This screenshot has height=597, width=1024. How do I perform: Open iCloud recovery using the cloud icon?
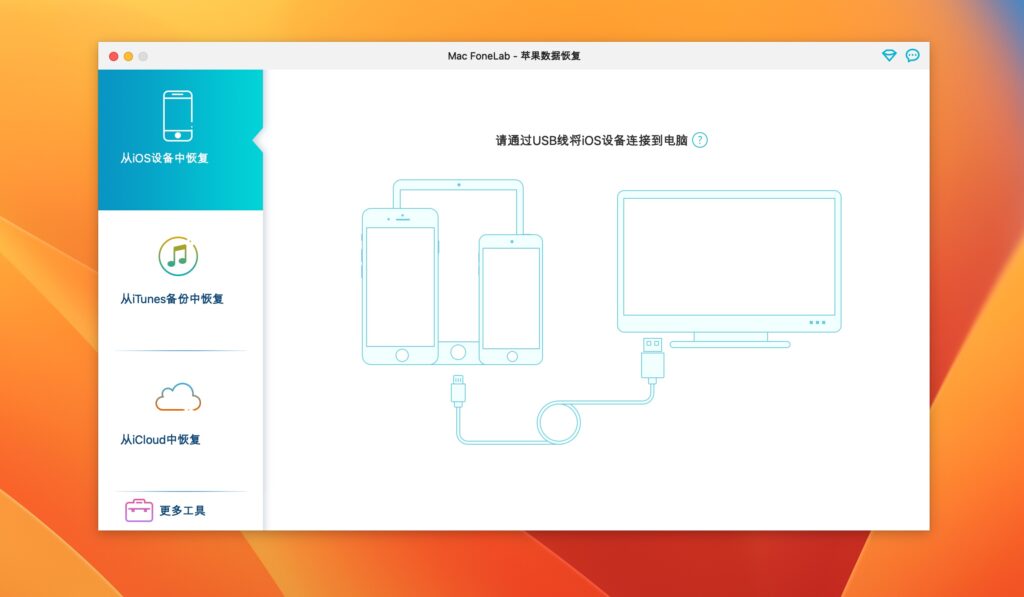coord(178,398)
